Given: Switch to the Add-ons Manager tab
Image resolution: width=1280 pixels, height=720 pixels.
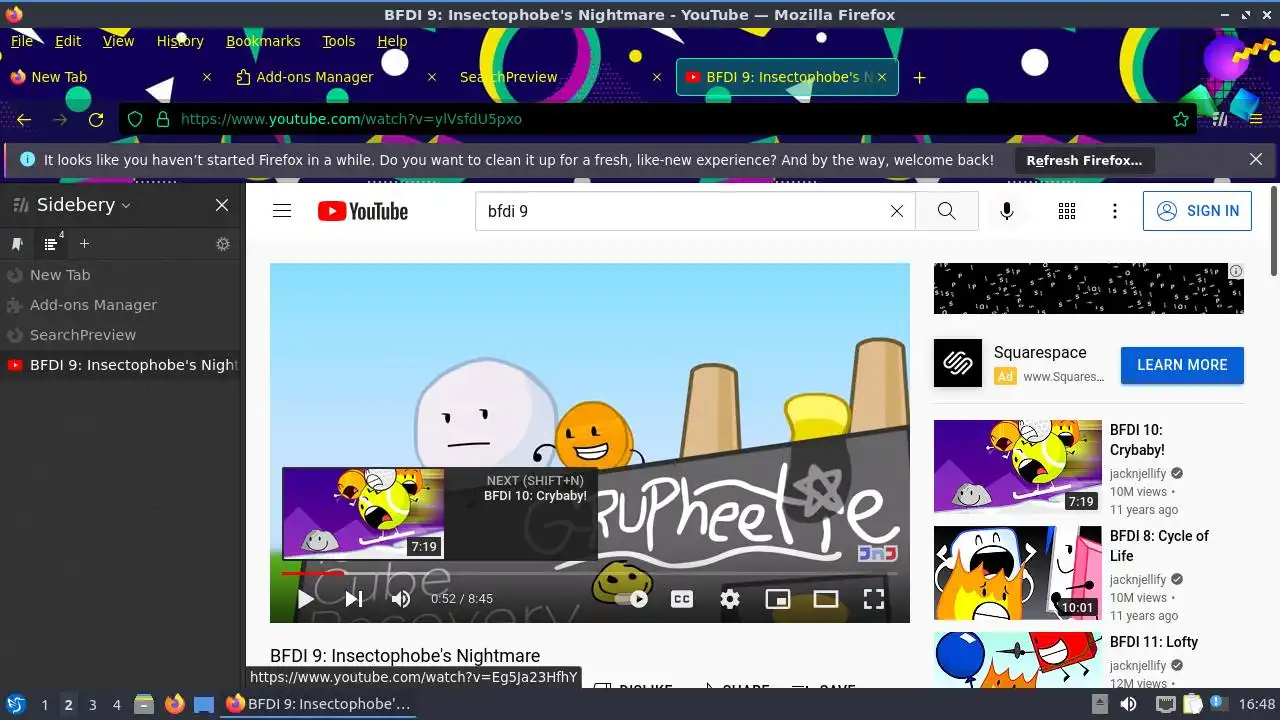Looking at the screenshot, I should [x=338, y=77].
